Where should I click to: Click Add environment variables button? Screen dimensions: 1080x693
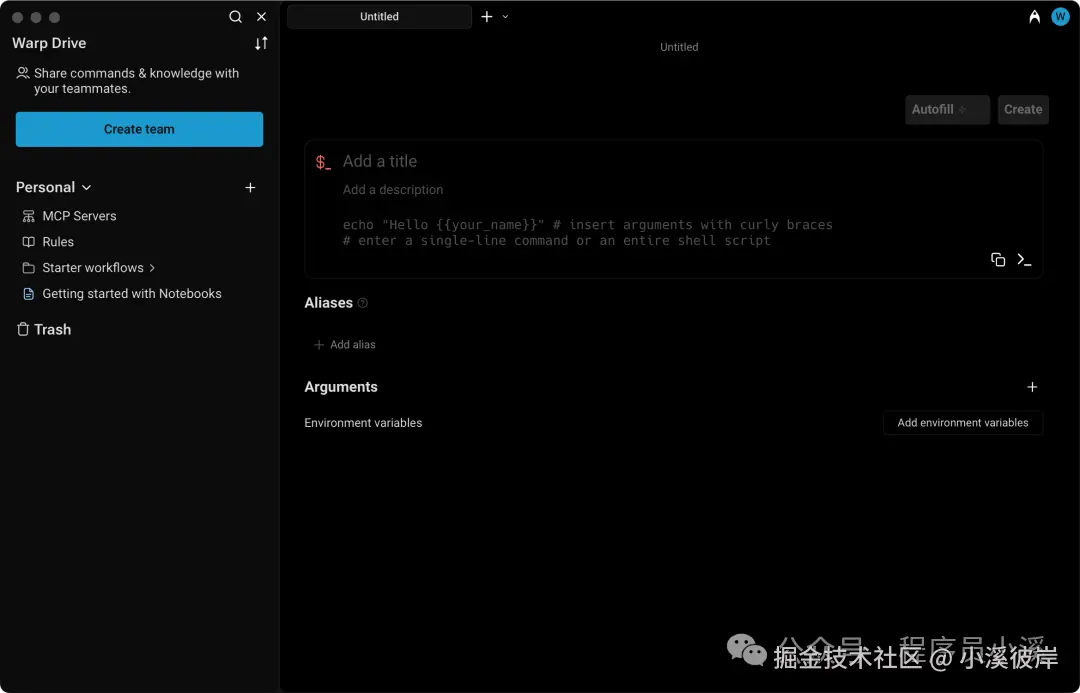963,423
